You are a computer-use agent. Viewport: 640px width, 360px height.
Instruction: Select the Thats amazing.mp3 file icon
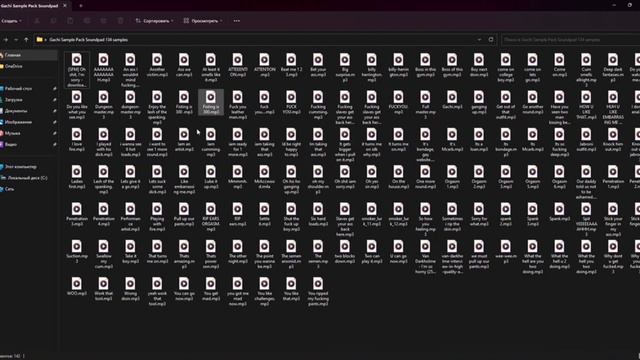pos(184,246)
